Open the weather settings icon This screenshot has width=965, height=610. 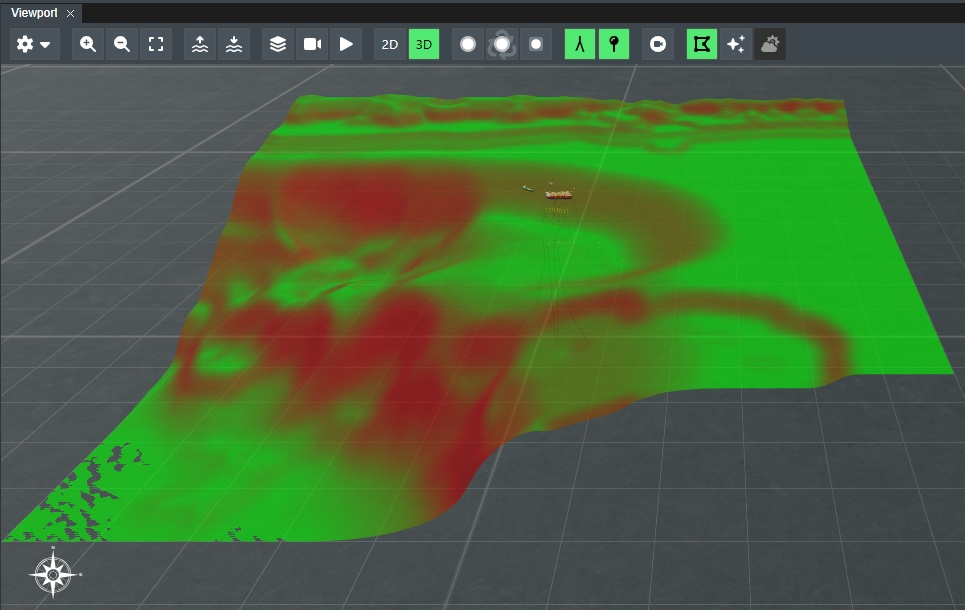[x=770, y=43]
